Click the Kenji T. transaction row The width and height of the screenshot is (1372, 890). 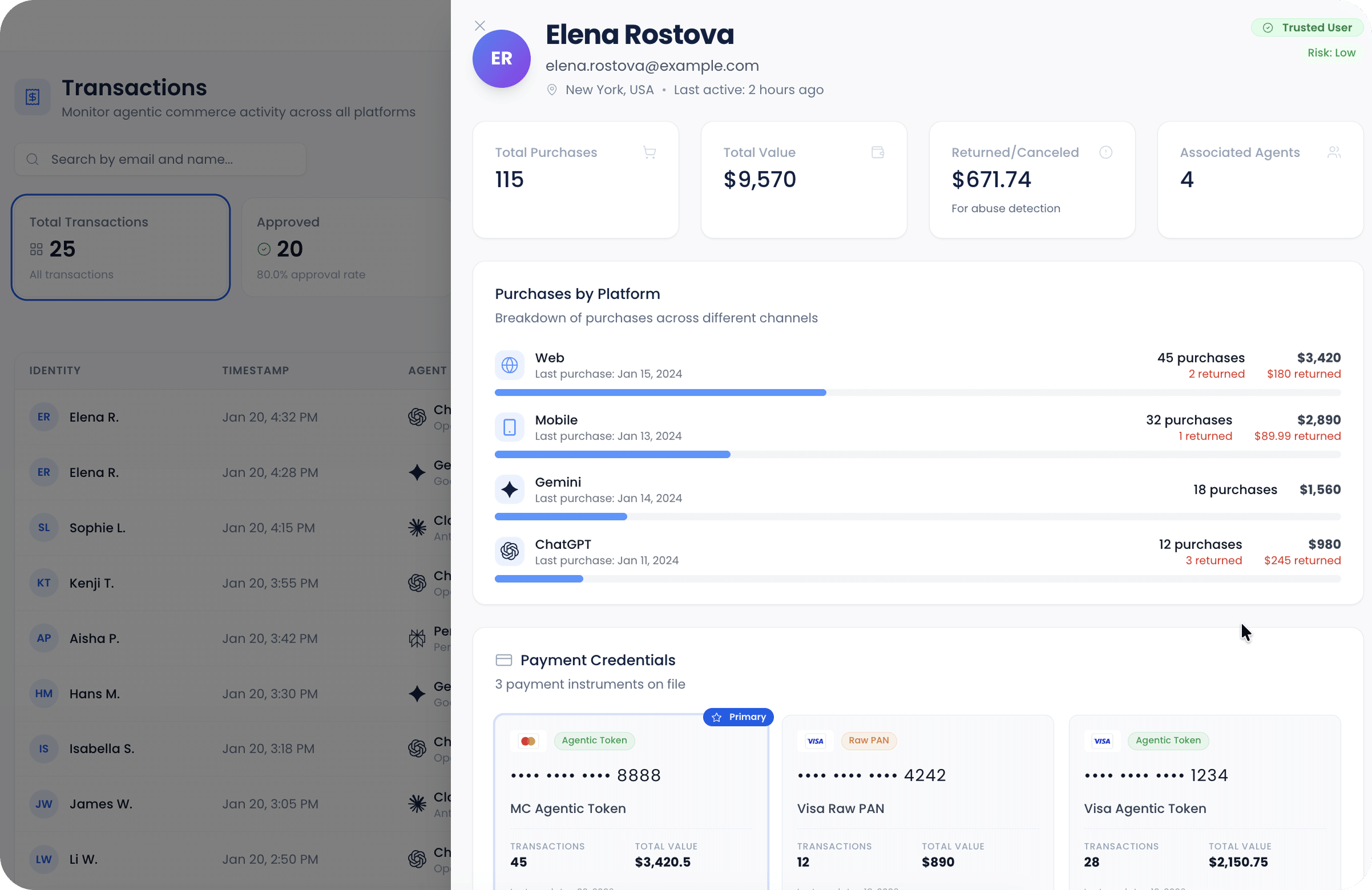[x=233, y=582]
